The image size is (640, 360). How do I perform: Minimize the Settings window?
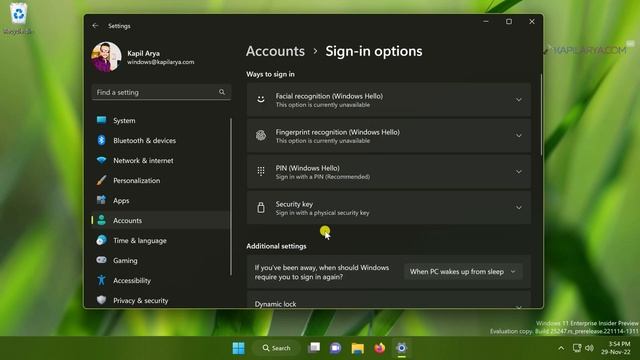486,22
